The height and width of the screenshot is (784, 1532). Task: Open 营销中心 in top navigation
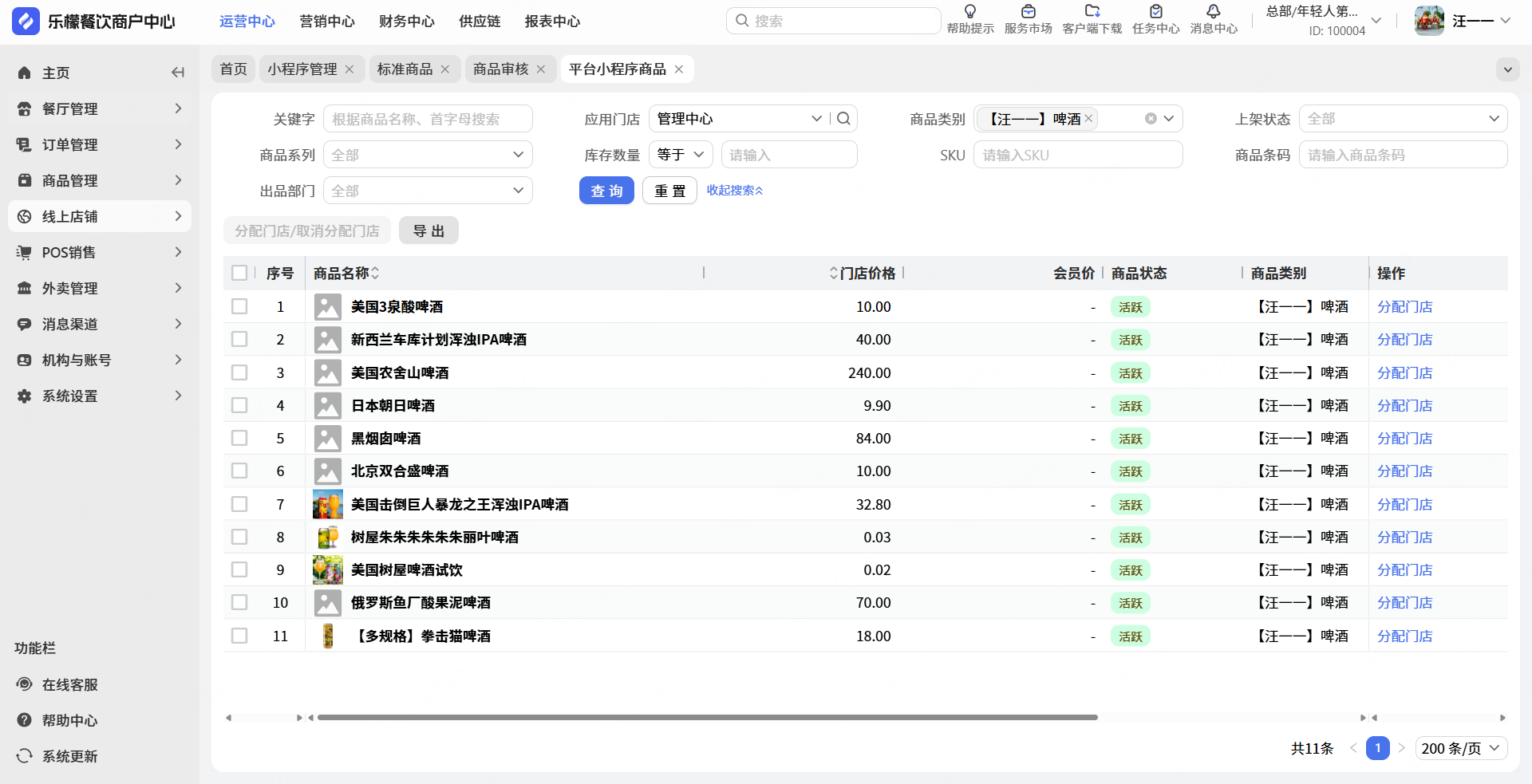[x=326, y=22]
